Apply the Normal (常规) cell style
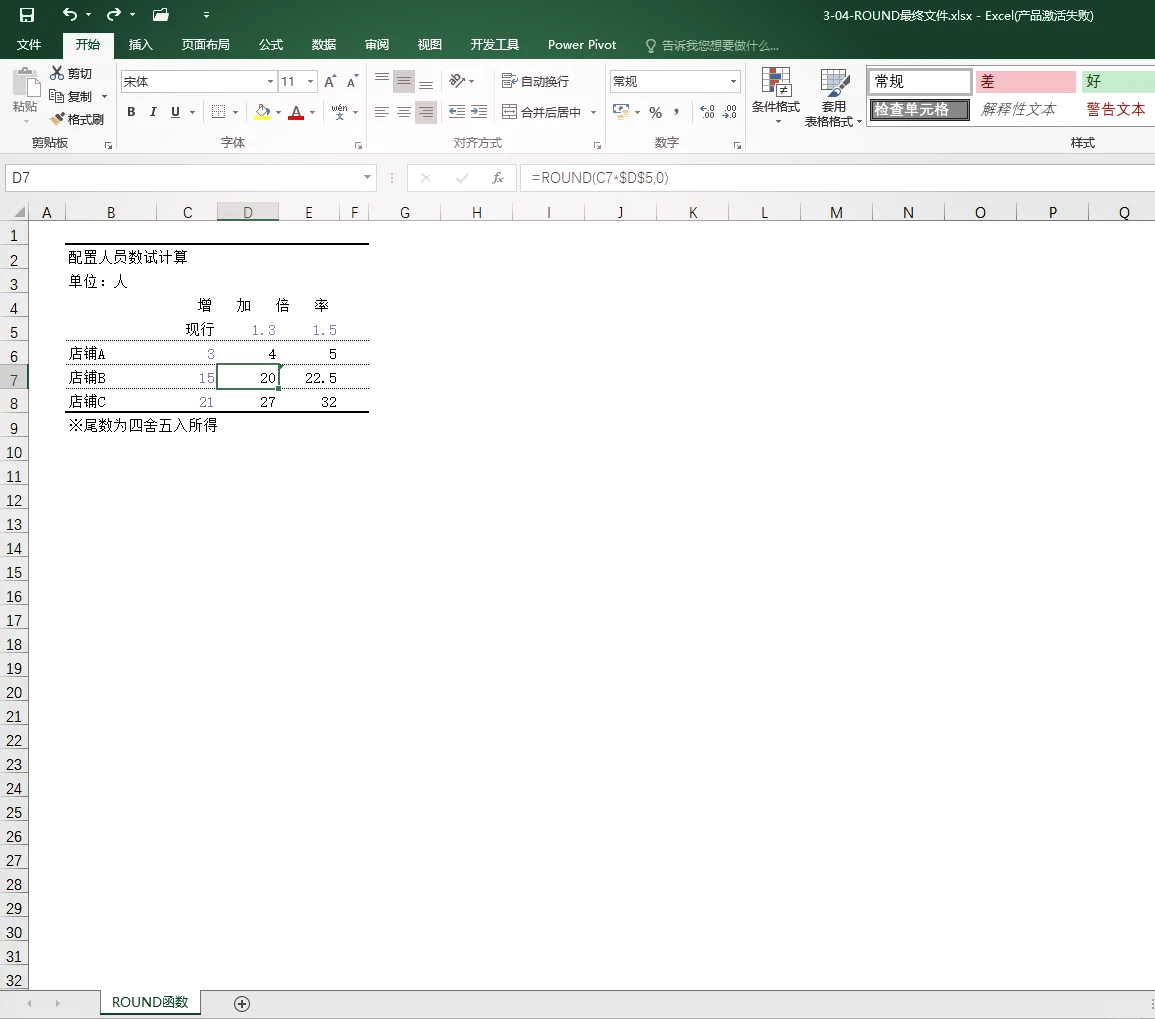This screenshot has width=1155, height=1019. pos(919,81)
